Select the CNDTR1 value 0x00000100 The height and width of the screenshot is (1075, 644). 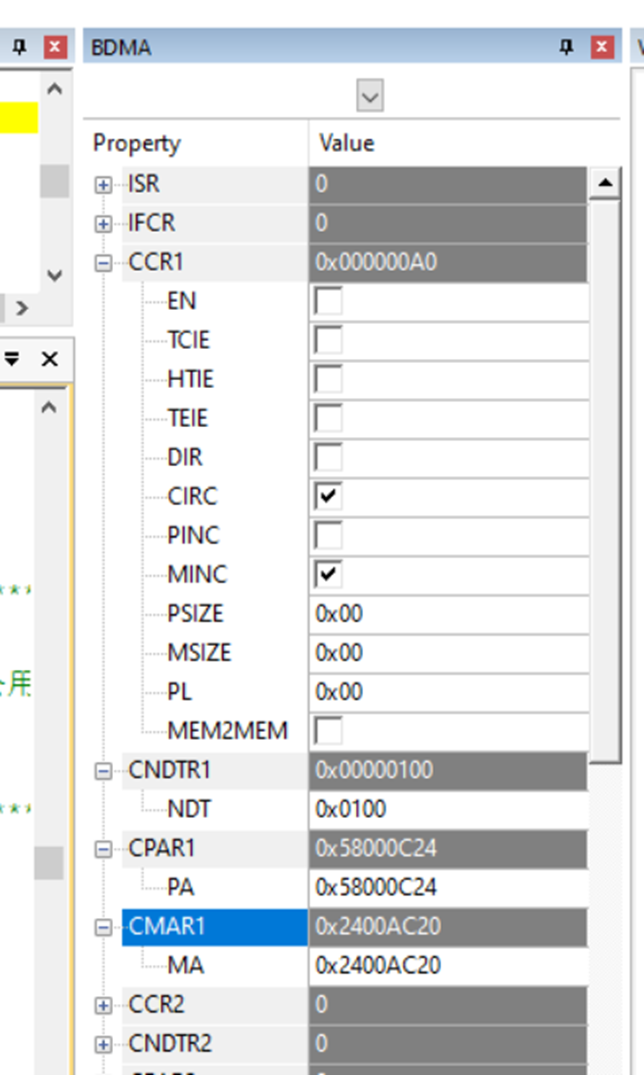click(x=449, y=770)
